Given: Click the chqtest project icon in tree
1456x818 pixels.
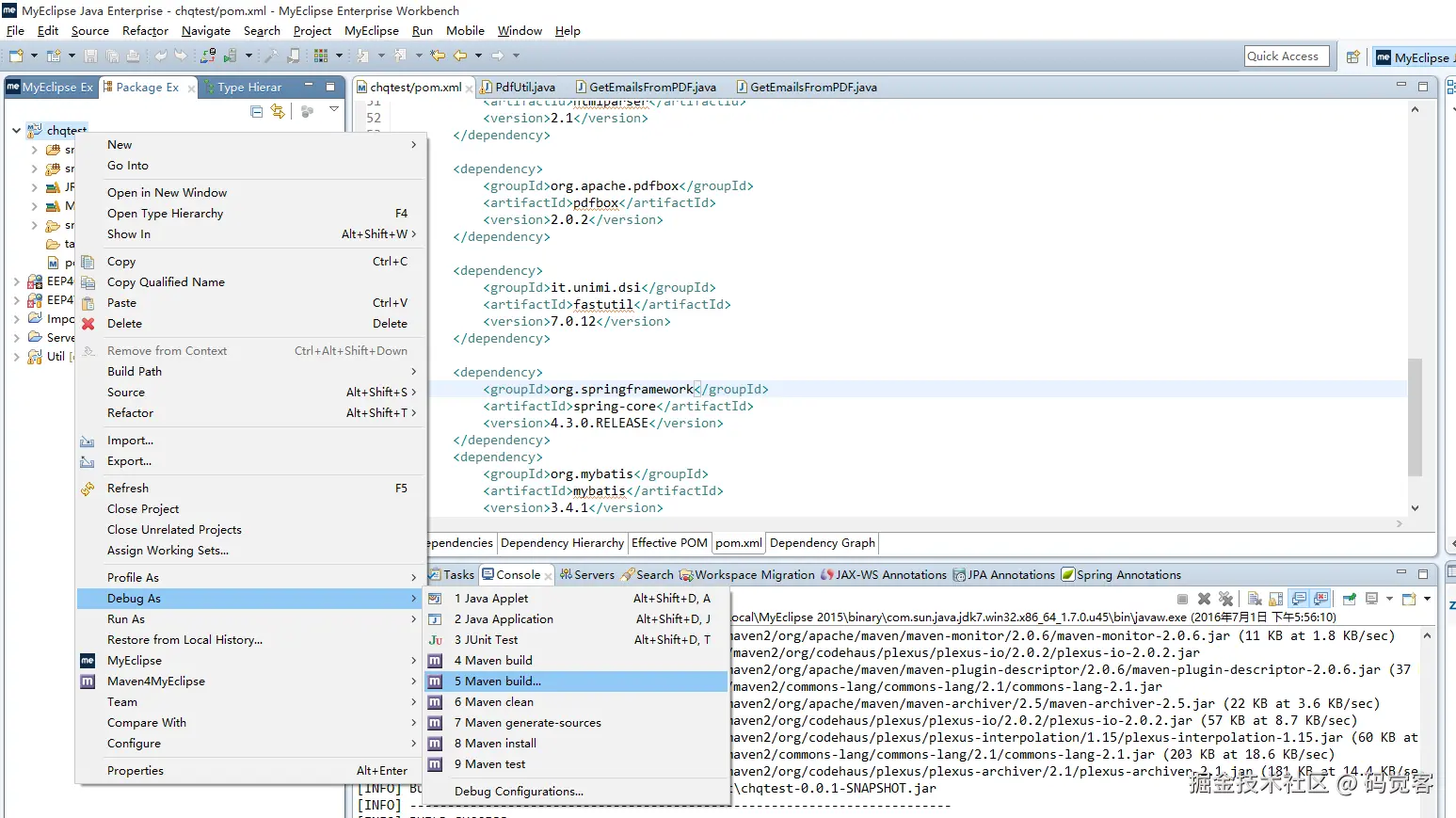Looking at the screenshot, I should tap(35, 130).
